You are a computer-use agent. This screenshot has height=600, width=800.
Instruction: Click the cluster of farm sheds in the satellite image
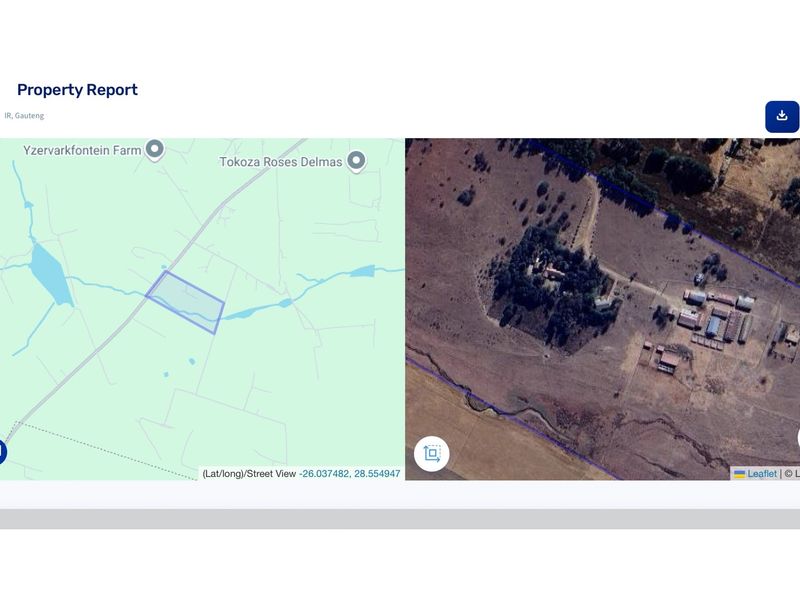714,318
